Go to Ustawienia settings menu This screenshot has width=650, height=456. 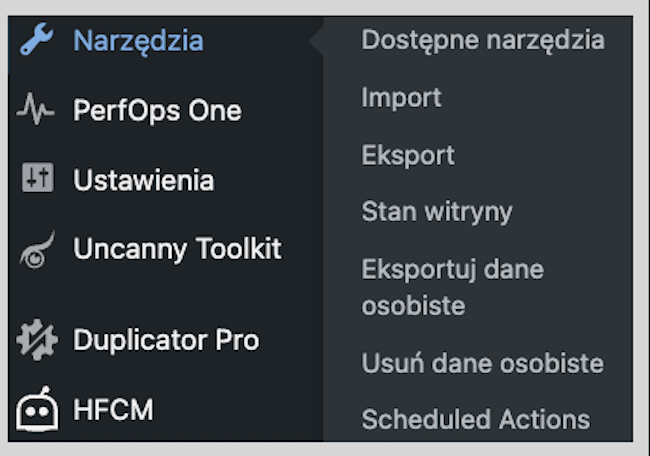point(143,181)
